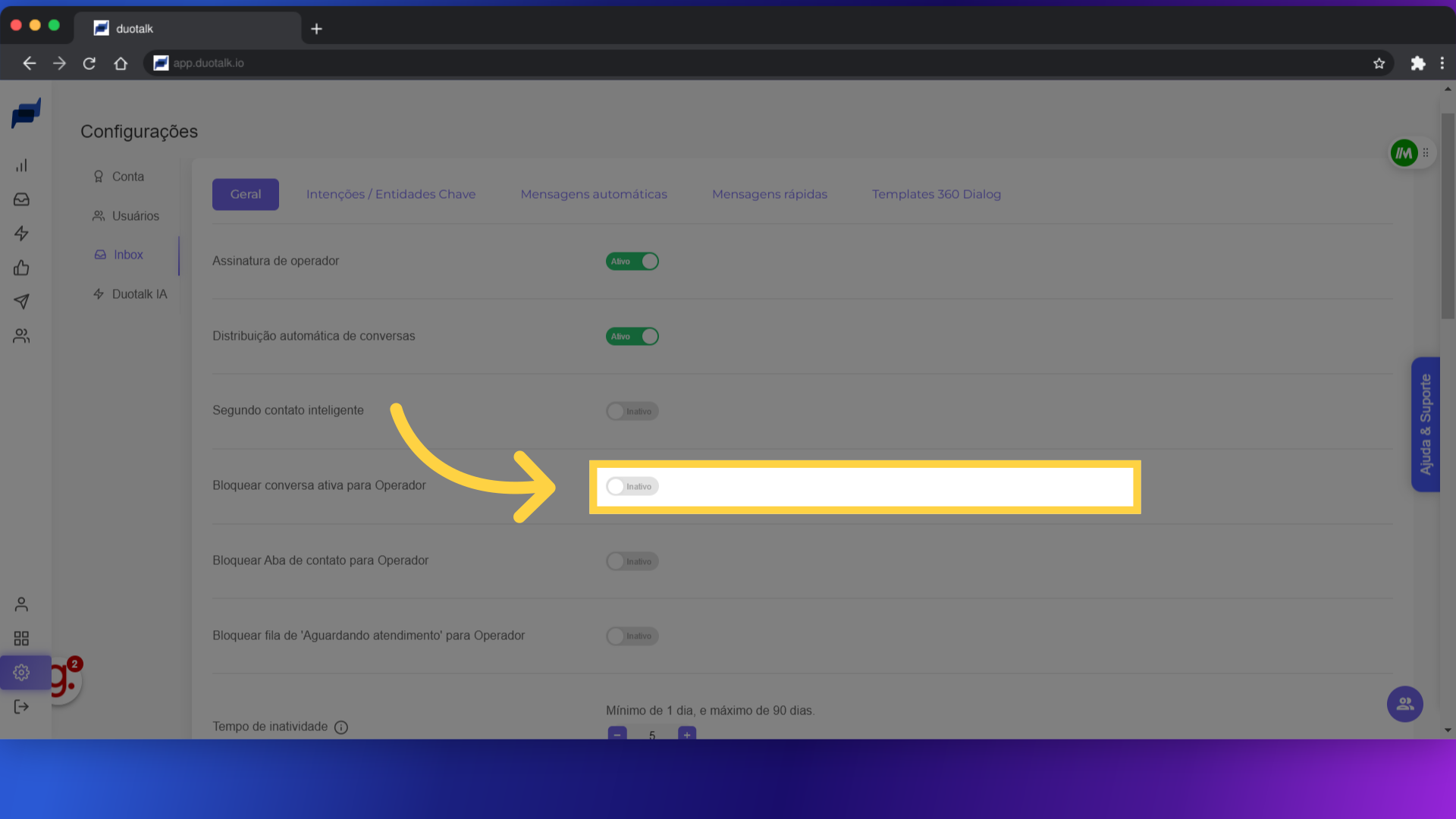Enable Bloquear Aba de contato toggle
Screen dimensions: 1456x819
coord(632,561)
